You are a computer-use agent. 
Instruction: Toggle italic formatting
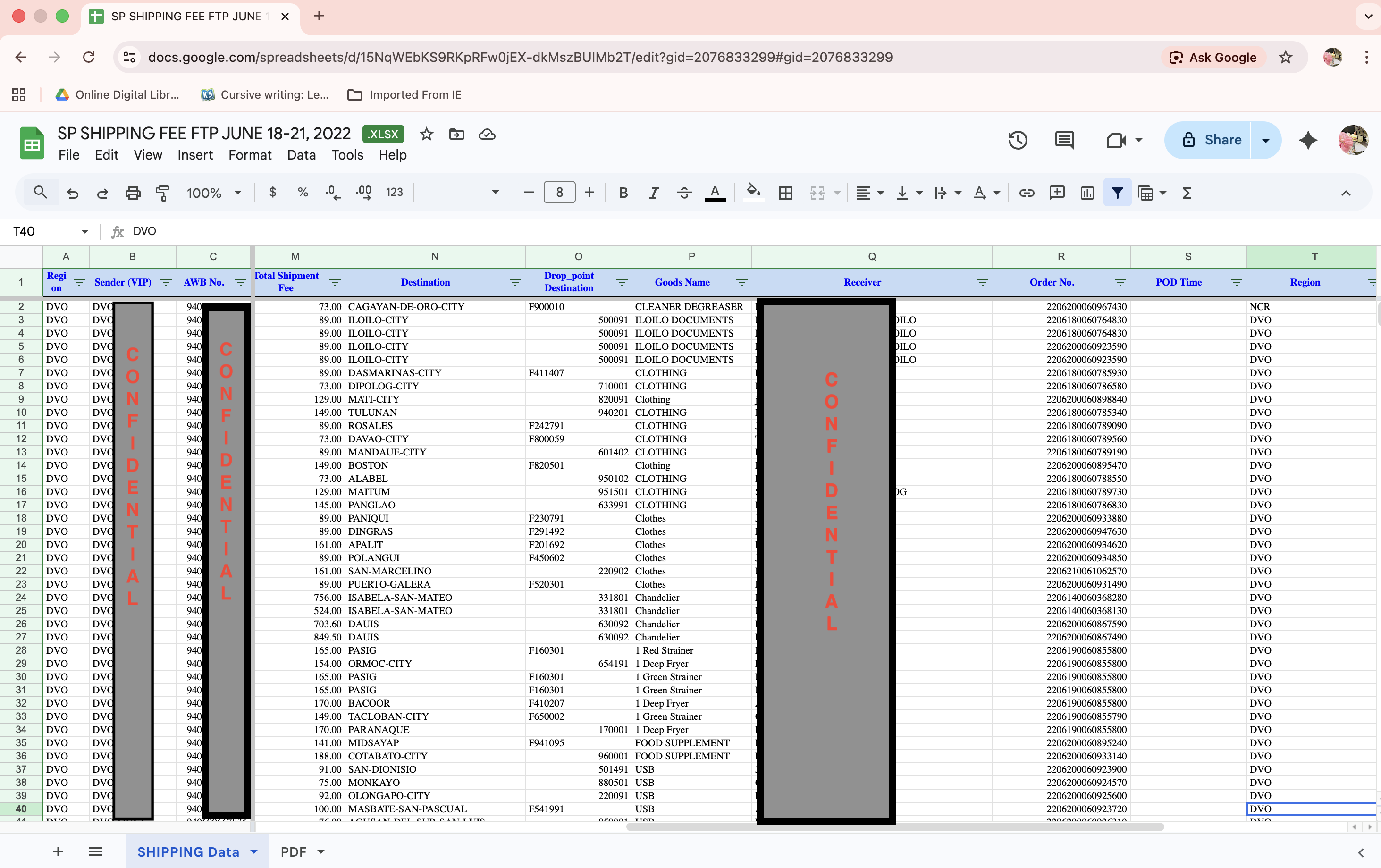pos(653,193)
